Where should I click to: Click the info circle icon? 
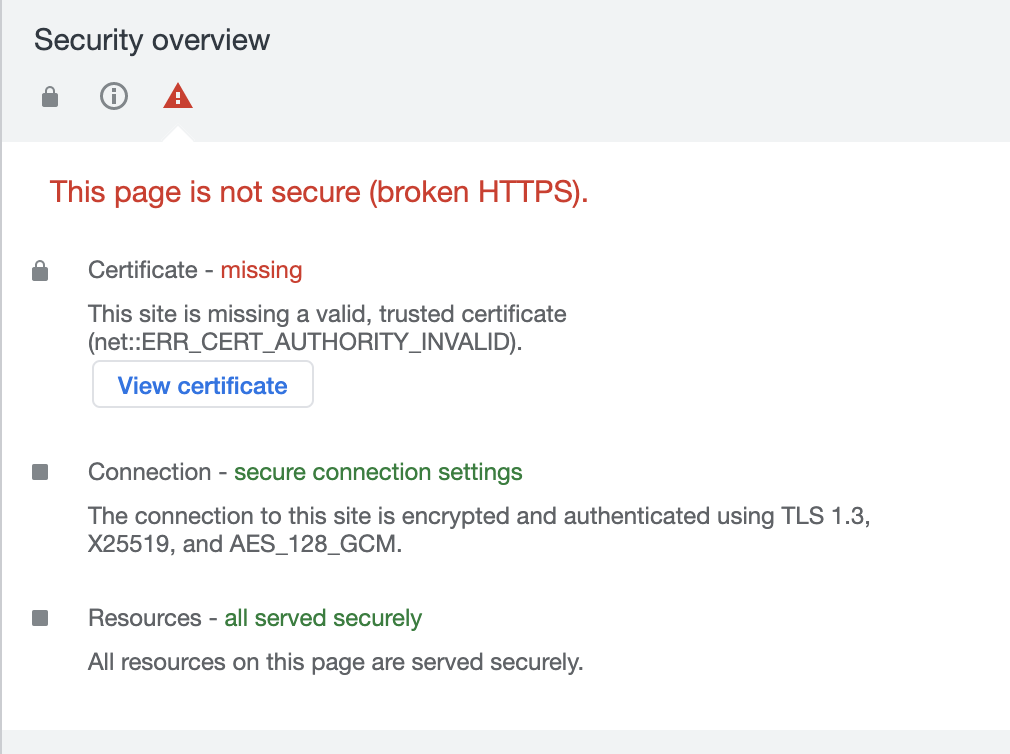click(113, 97)
